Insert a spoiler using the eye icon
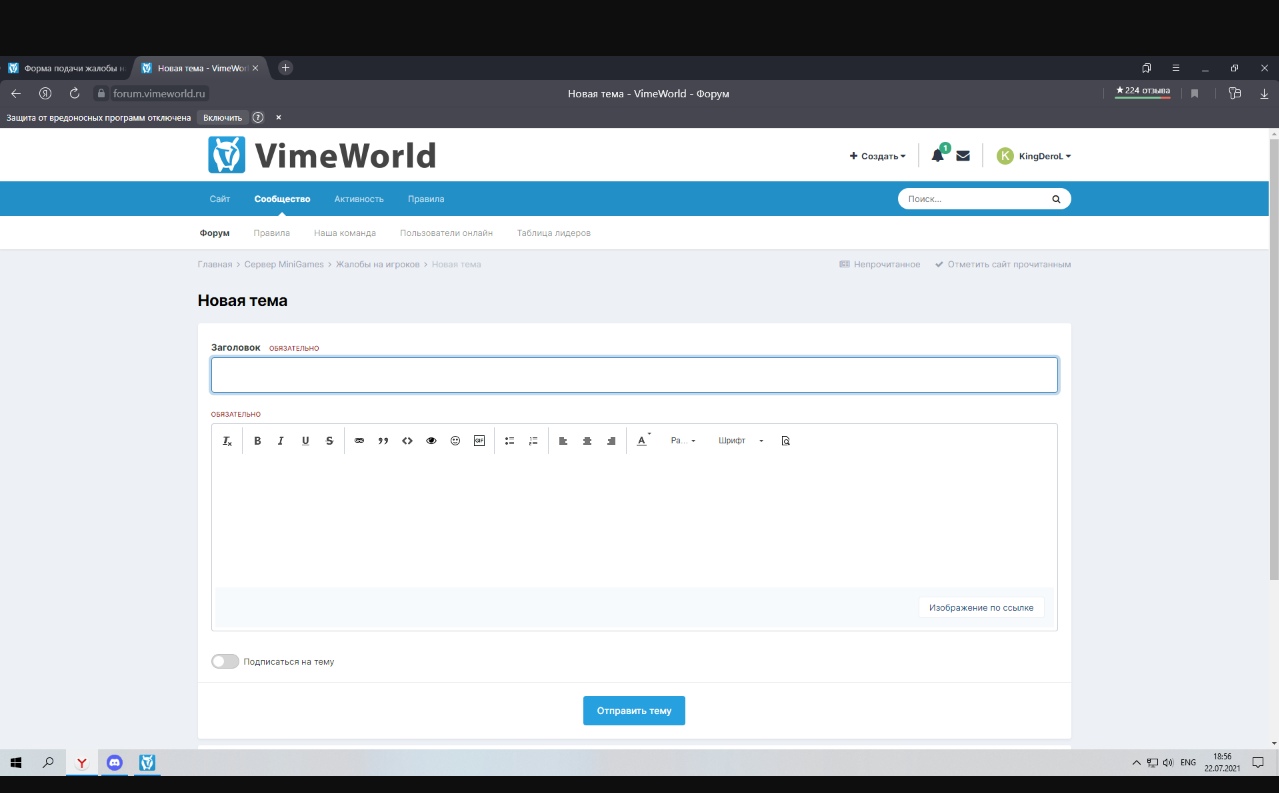 tap(431, 441)
